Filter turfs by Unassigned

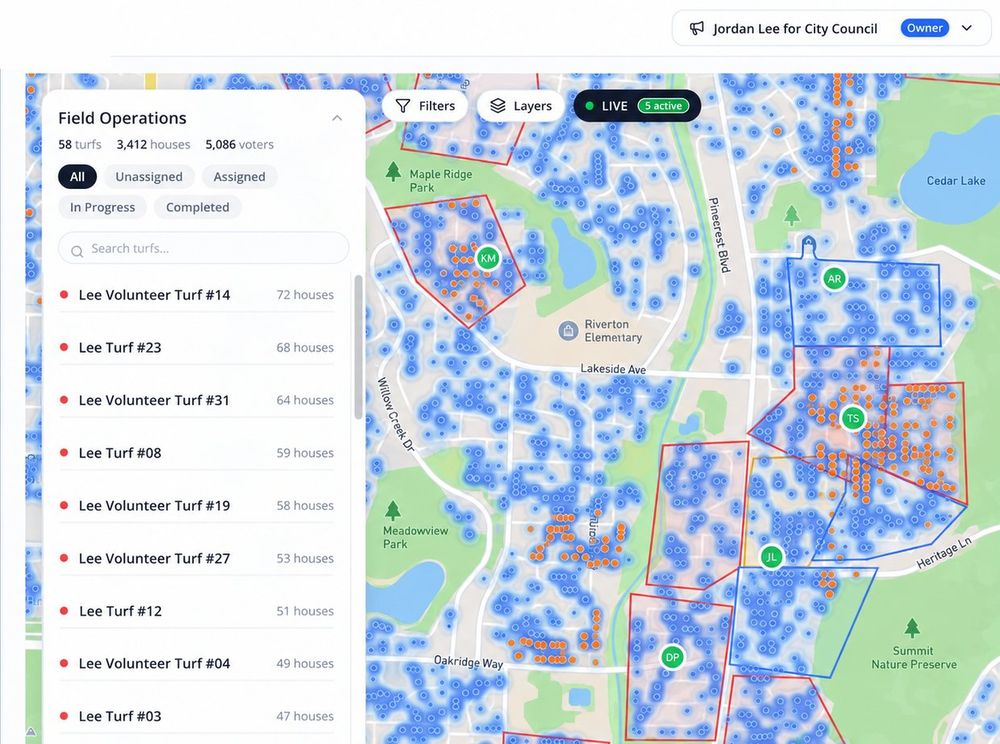149,177
